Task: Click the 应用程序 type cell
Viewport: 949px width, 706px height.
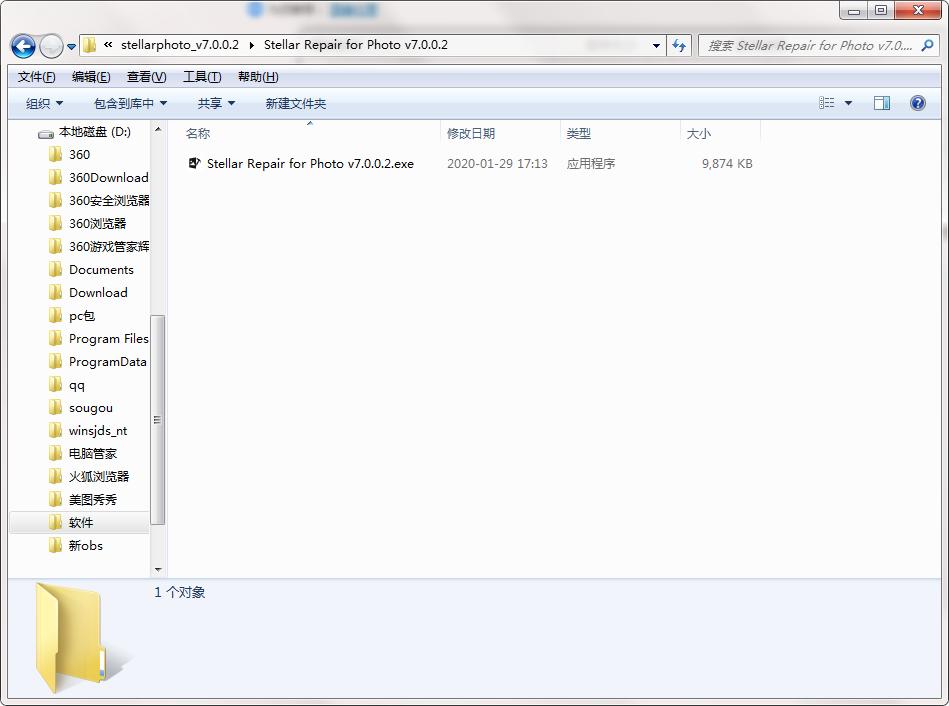Action: (x=591, y=163)
